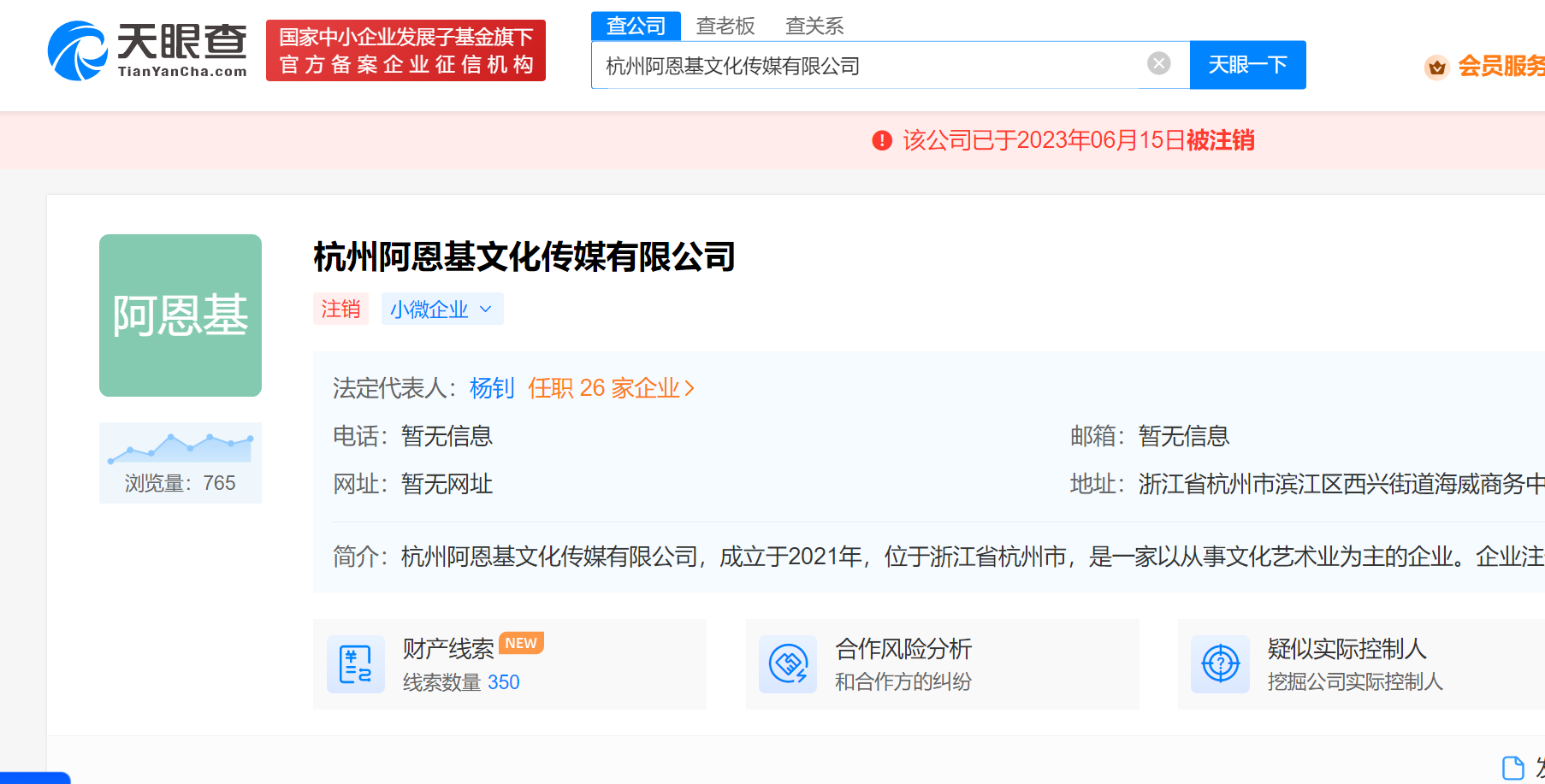Switch to the 查老板 tab

[725, 26]
